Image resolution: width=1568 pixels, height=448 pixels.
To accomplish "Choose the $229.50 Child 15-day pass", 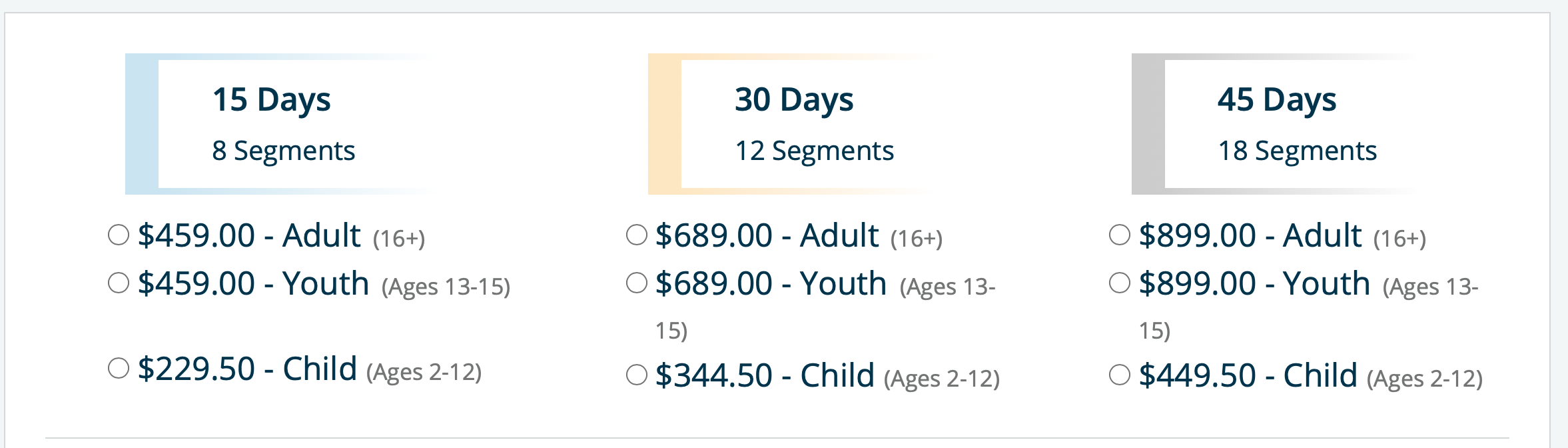I will (119, 368).
